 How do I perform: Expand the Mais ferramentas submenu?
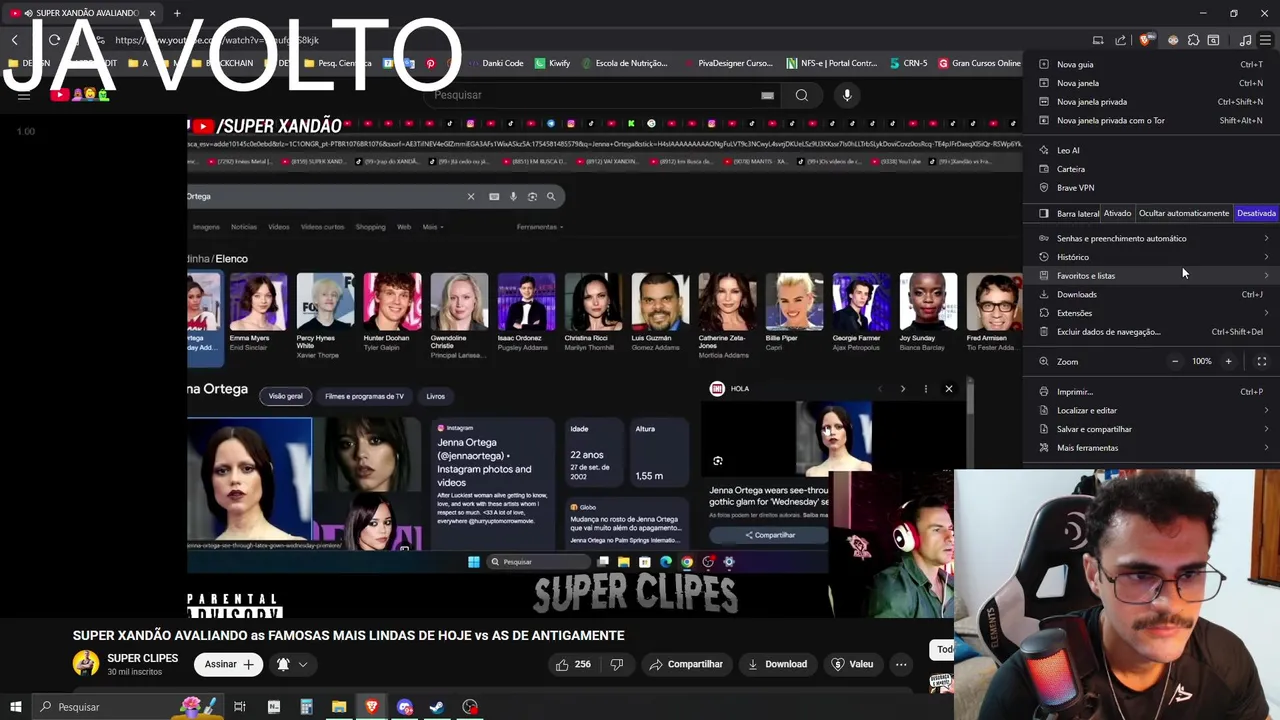coord(1152,448)
